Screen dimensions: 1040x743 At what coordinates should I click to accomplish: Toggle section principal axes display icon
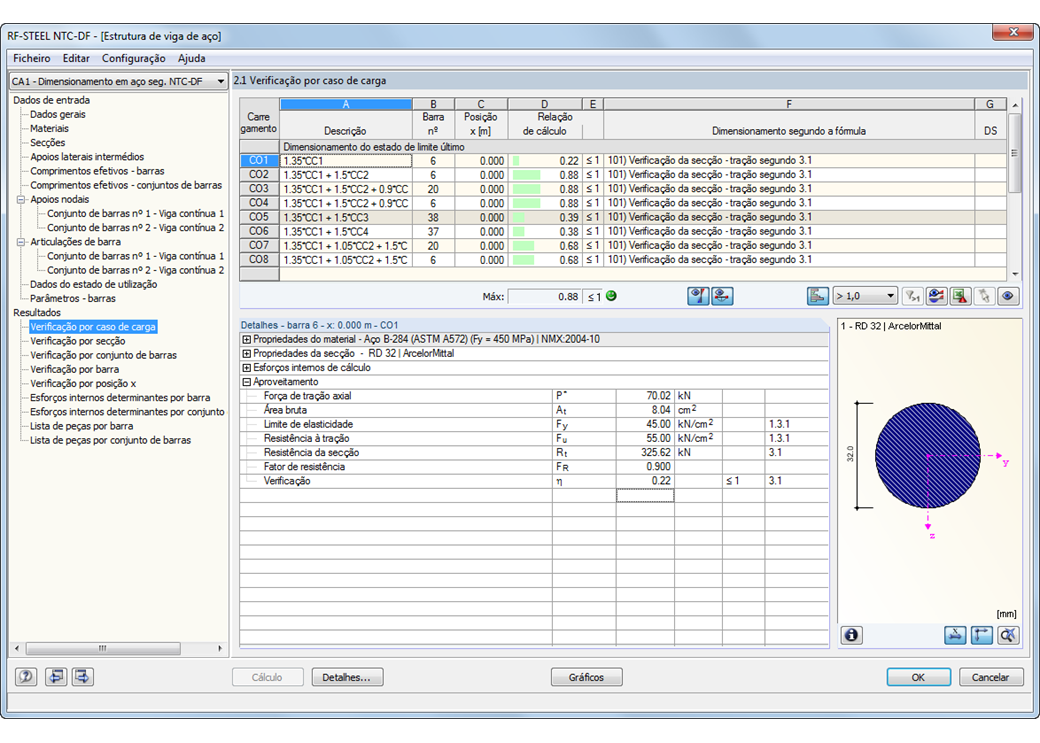click(982, 636)
